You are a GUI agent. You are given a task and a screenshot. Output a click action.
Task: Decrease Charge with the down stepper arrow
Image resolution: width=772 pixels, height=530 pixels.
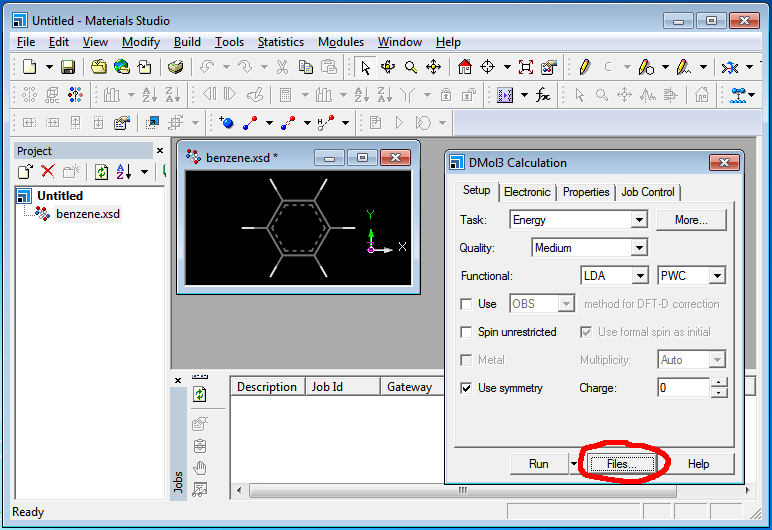(x=719, y=393)
